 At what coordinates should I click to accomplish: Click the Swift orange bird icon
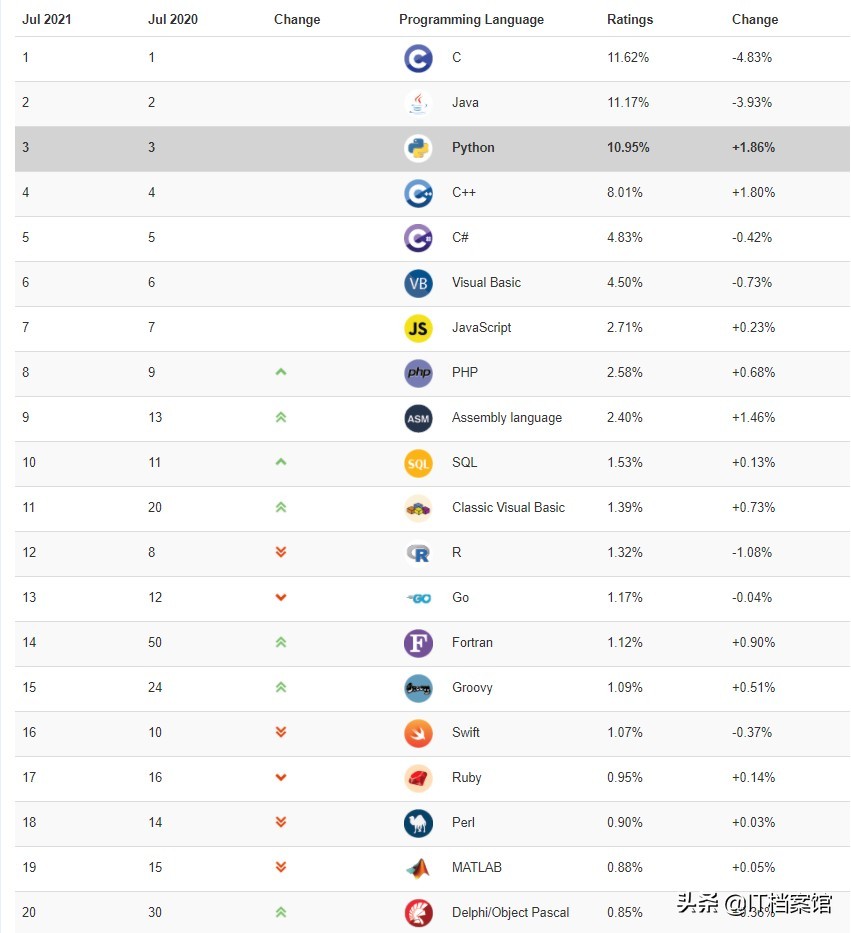(418, 733)
